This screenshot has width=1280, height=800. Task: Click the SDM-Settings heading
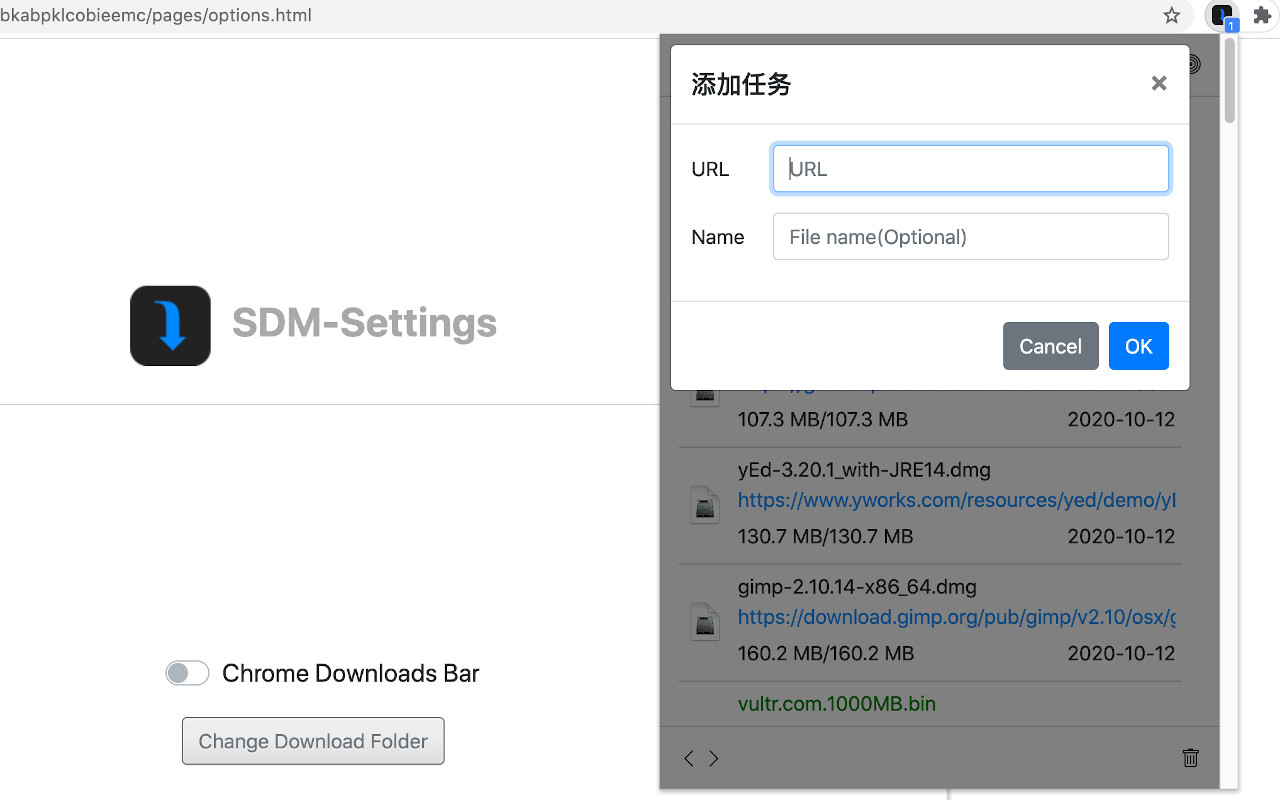click(x=364, y=323)
